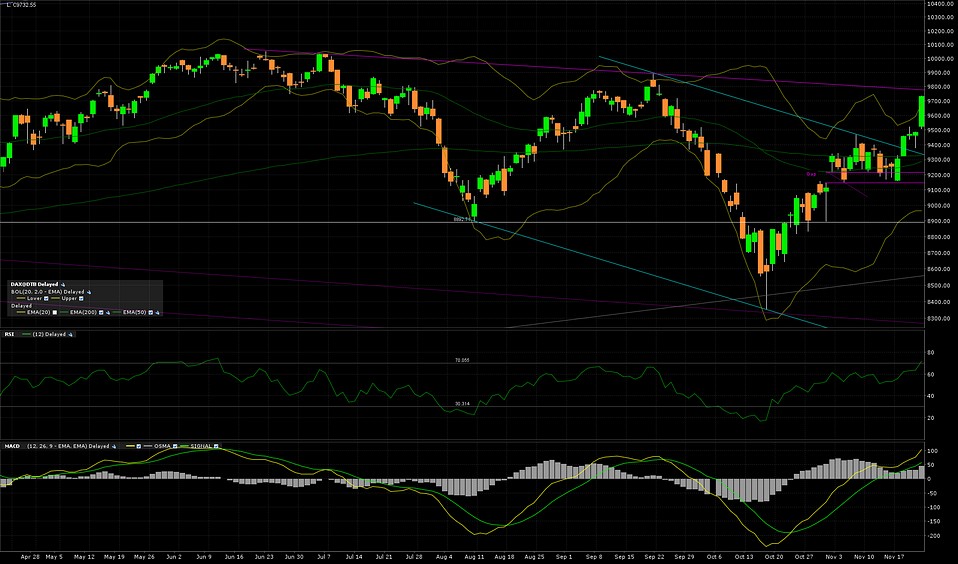Click the Sep 22 date axis label
This screenshot has height=564, width=958.
654,557
